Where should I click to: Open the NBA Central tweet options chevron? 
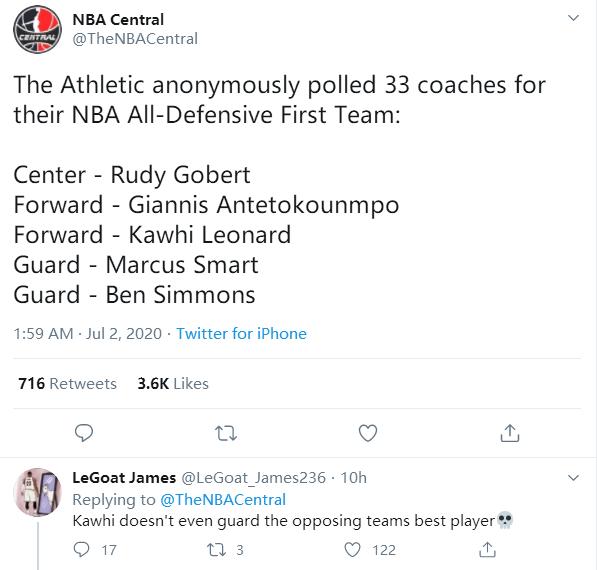click(573, 18)
